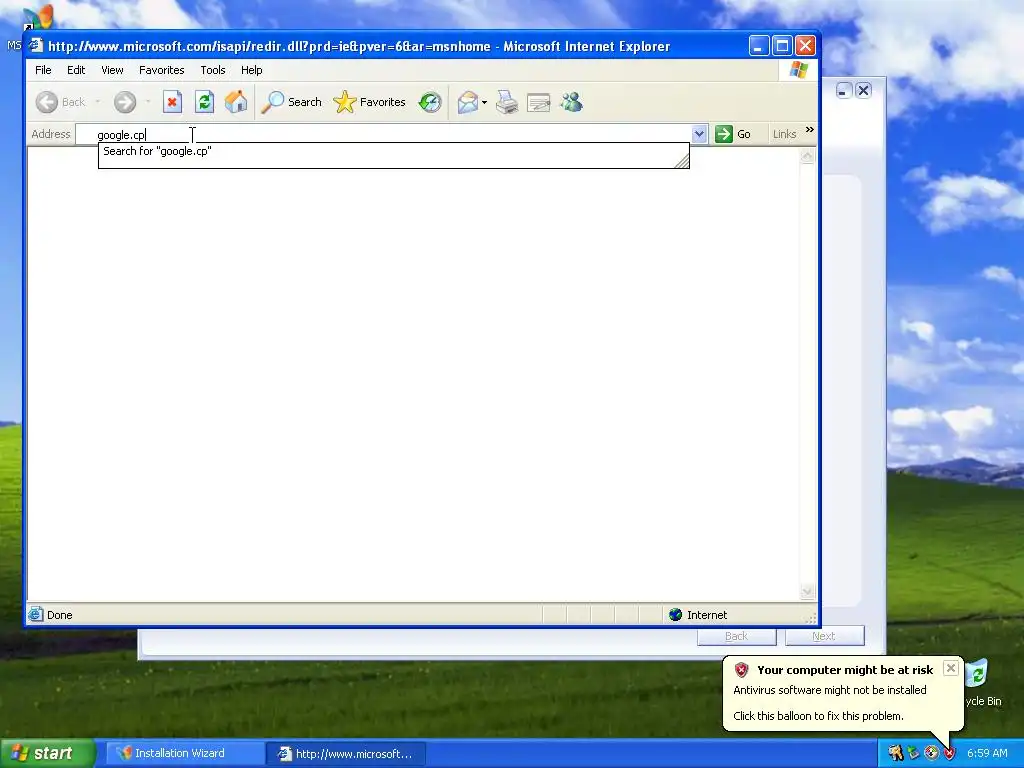Viewport: 1024px width, 768px height.
Task: Click the round disc tray icon
Action: tap(931, 753)
